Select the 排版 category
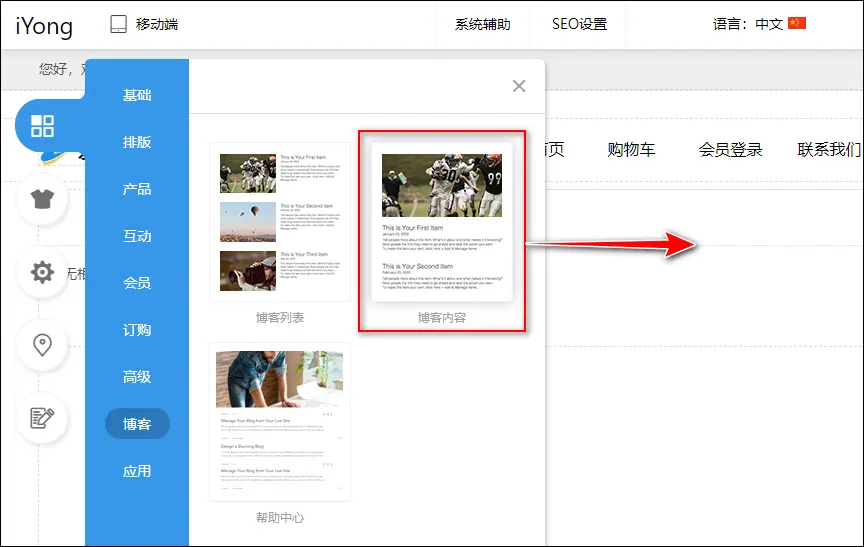The image size is (864, 547). coord(137,142)
